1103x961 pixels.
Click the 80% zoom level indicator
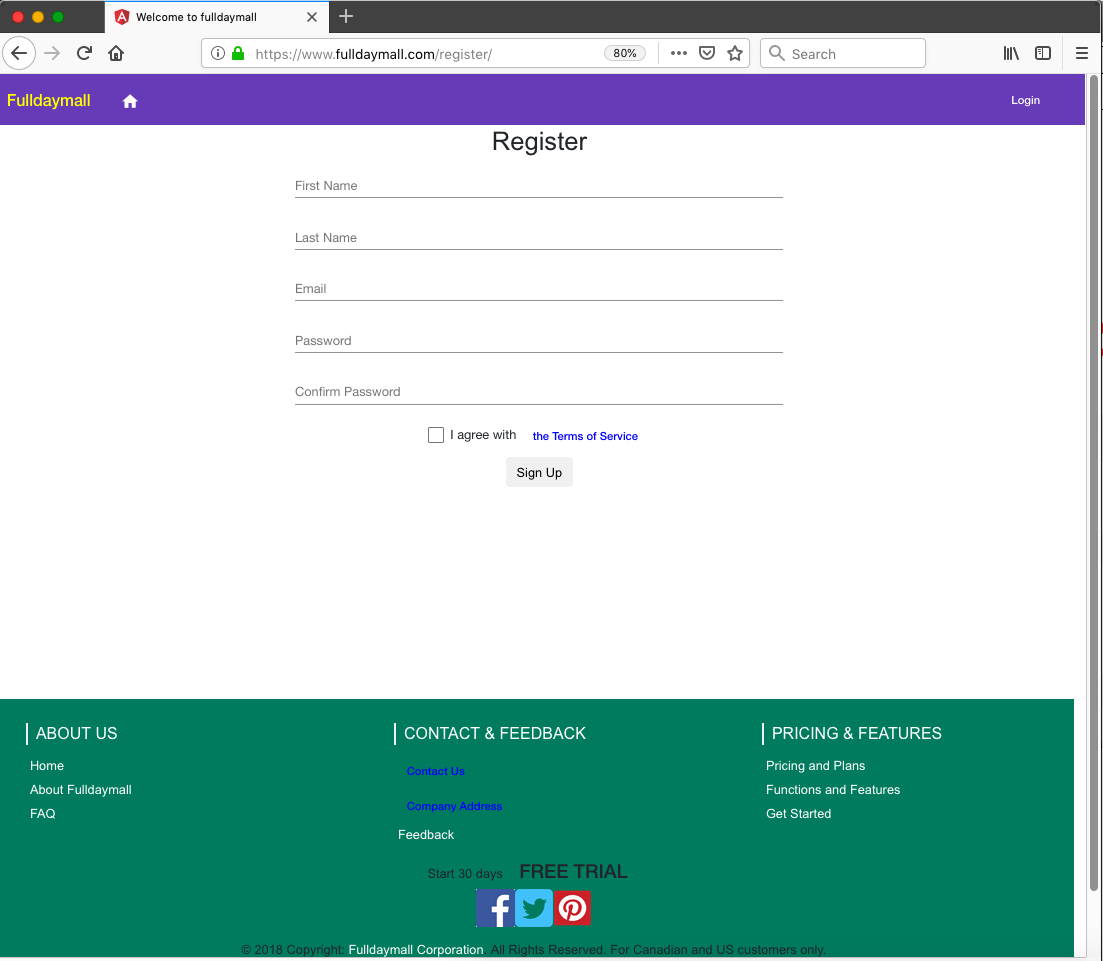[x=625, y=54]
